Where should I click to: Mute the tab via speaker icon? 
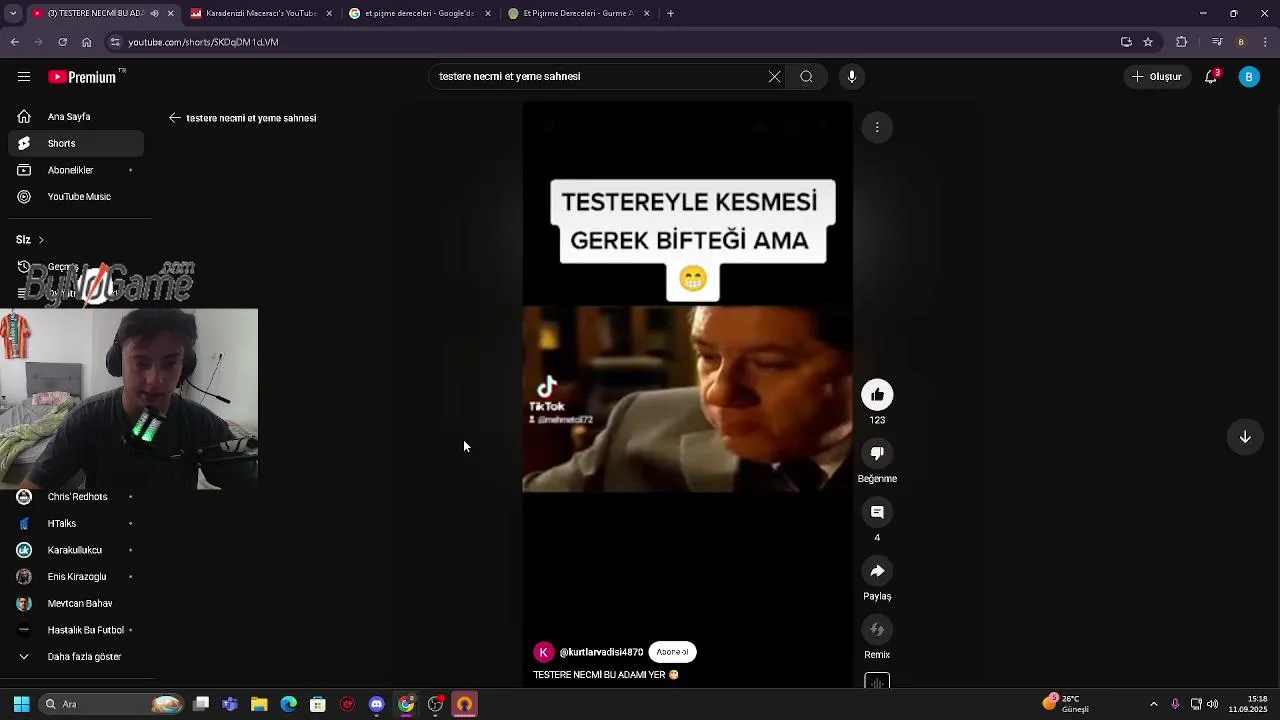(x=154, y=13)
